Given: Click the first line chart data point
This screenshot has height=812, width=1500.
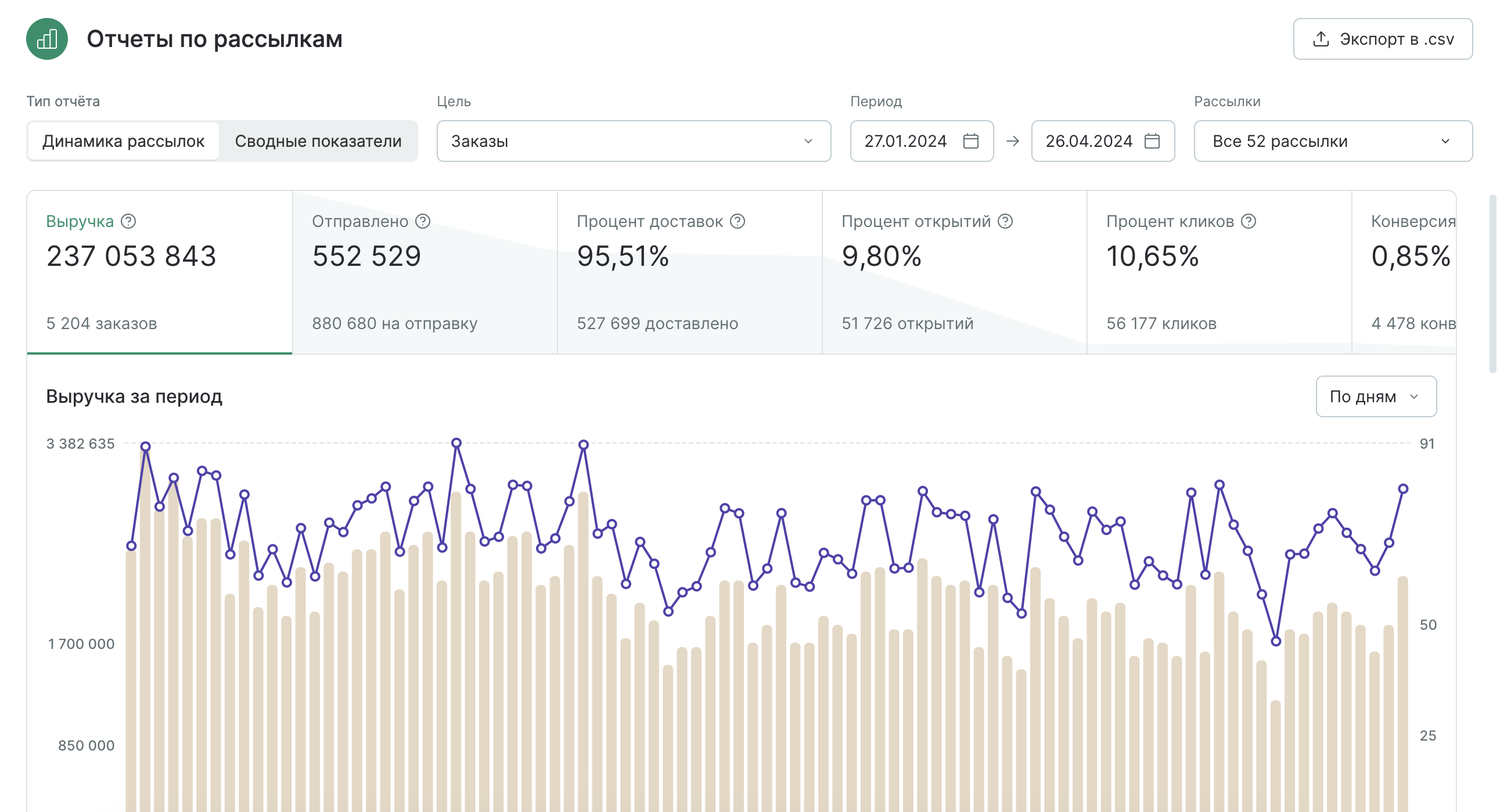Looking at the screenshot, I should (x=132, y=546).
